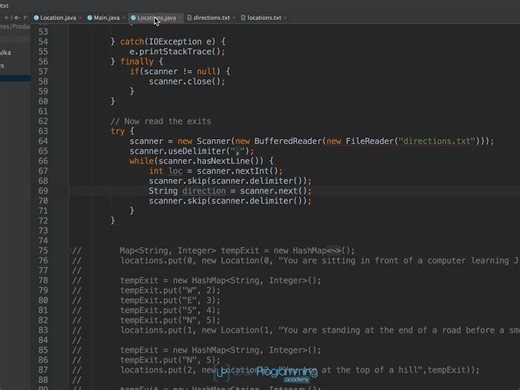Click the Location.java class file icon
Screen dimensions: 520x390
(x=36, y=18)
